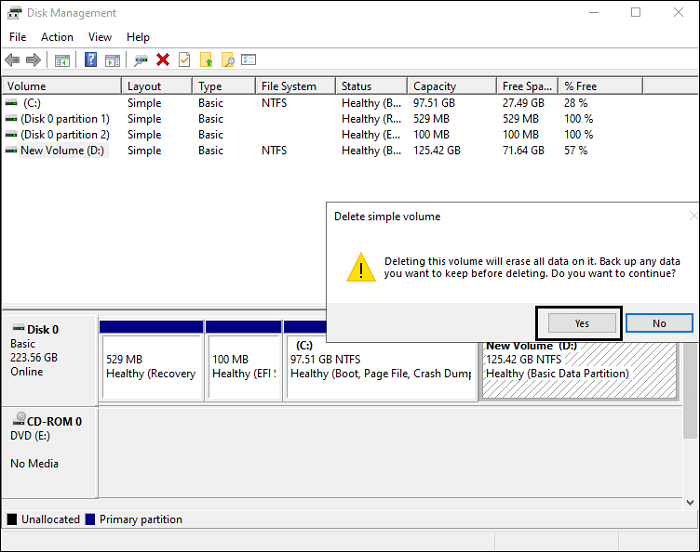Click the folder icon with magnifier
The width and height of the screenshot is (700, 552).
(x=227, y=61)
